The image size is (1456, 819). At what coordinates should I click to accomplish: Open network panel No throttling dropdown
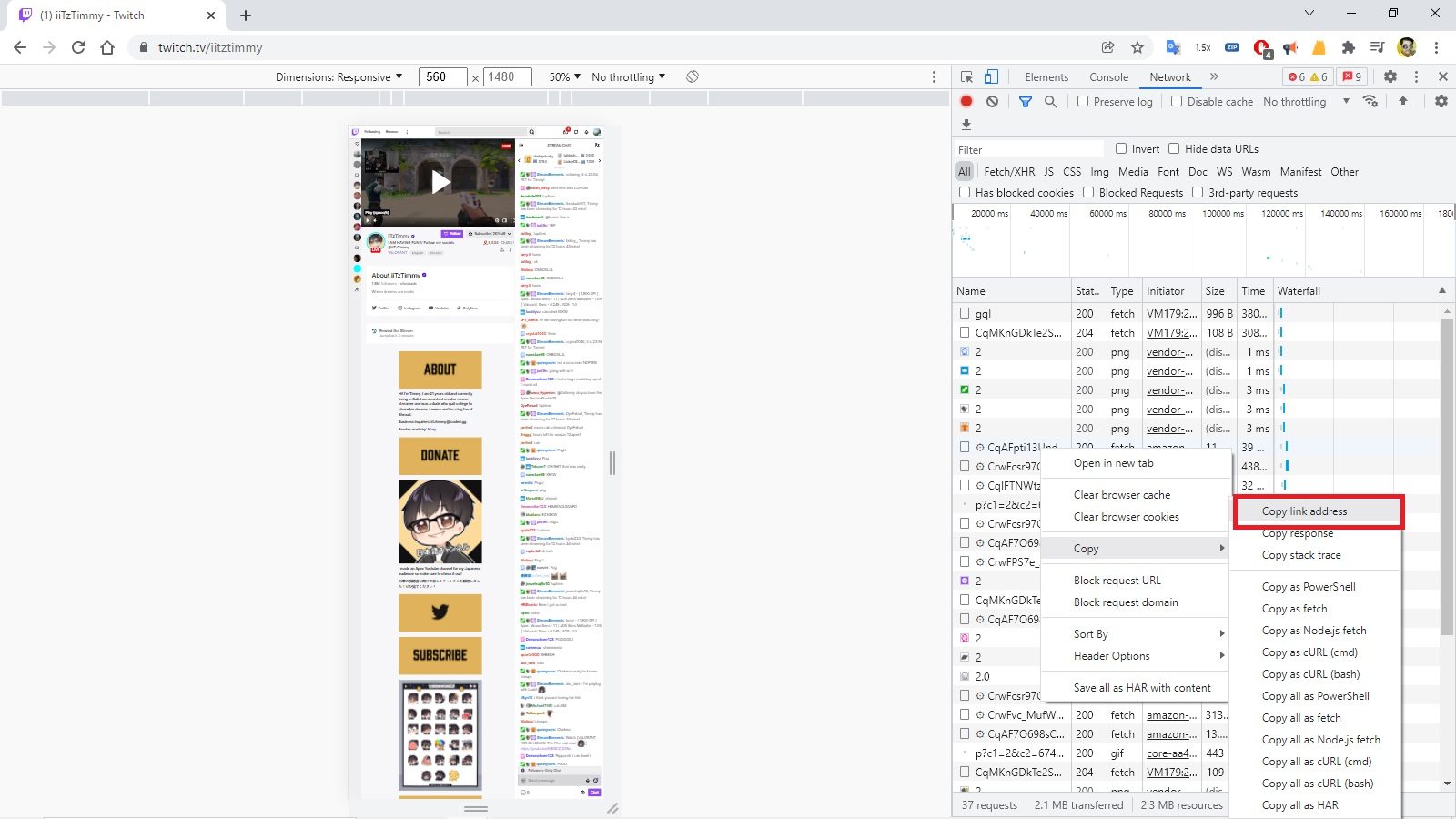click(x=1306, y=101)
